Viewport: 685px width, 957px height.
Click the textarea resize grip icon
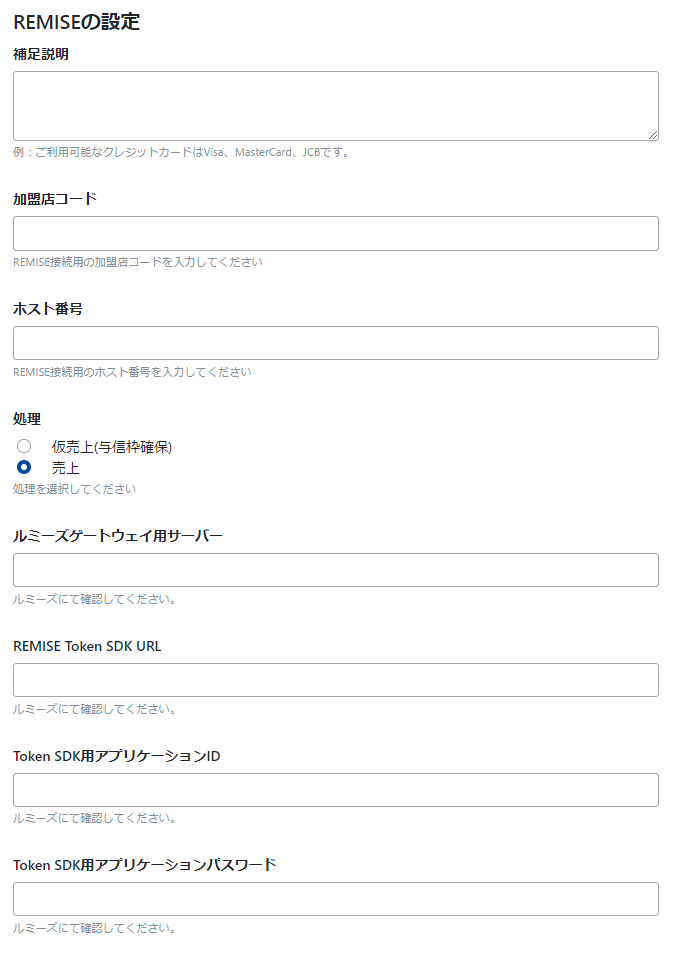coord(653,135)
